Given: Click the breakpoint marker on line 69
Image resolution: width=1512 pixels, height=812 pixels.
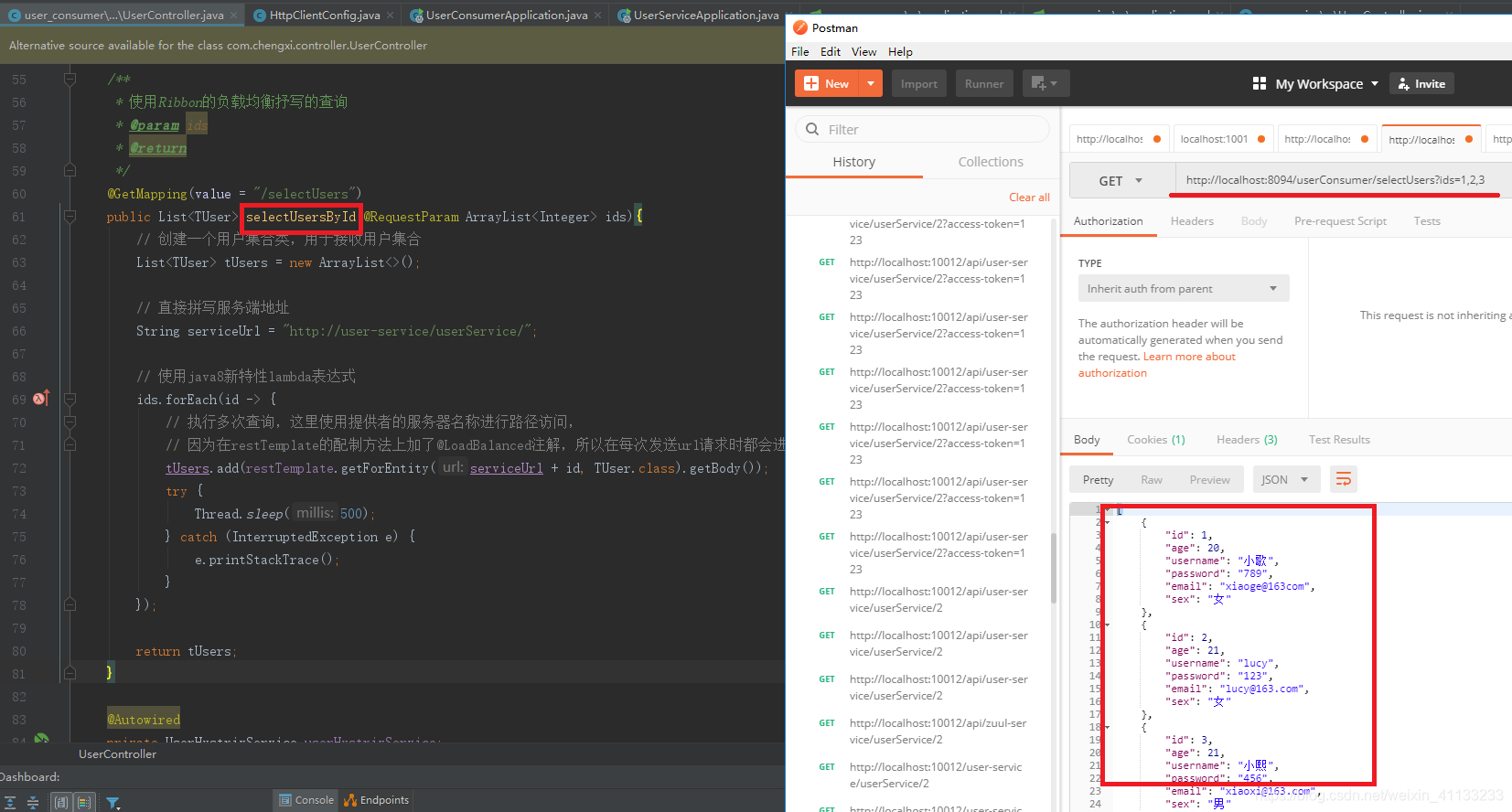Looking at the screenshot, I should [40, 399].
